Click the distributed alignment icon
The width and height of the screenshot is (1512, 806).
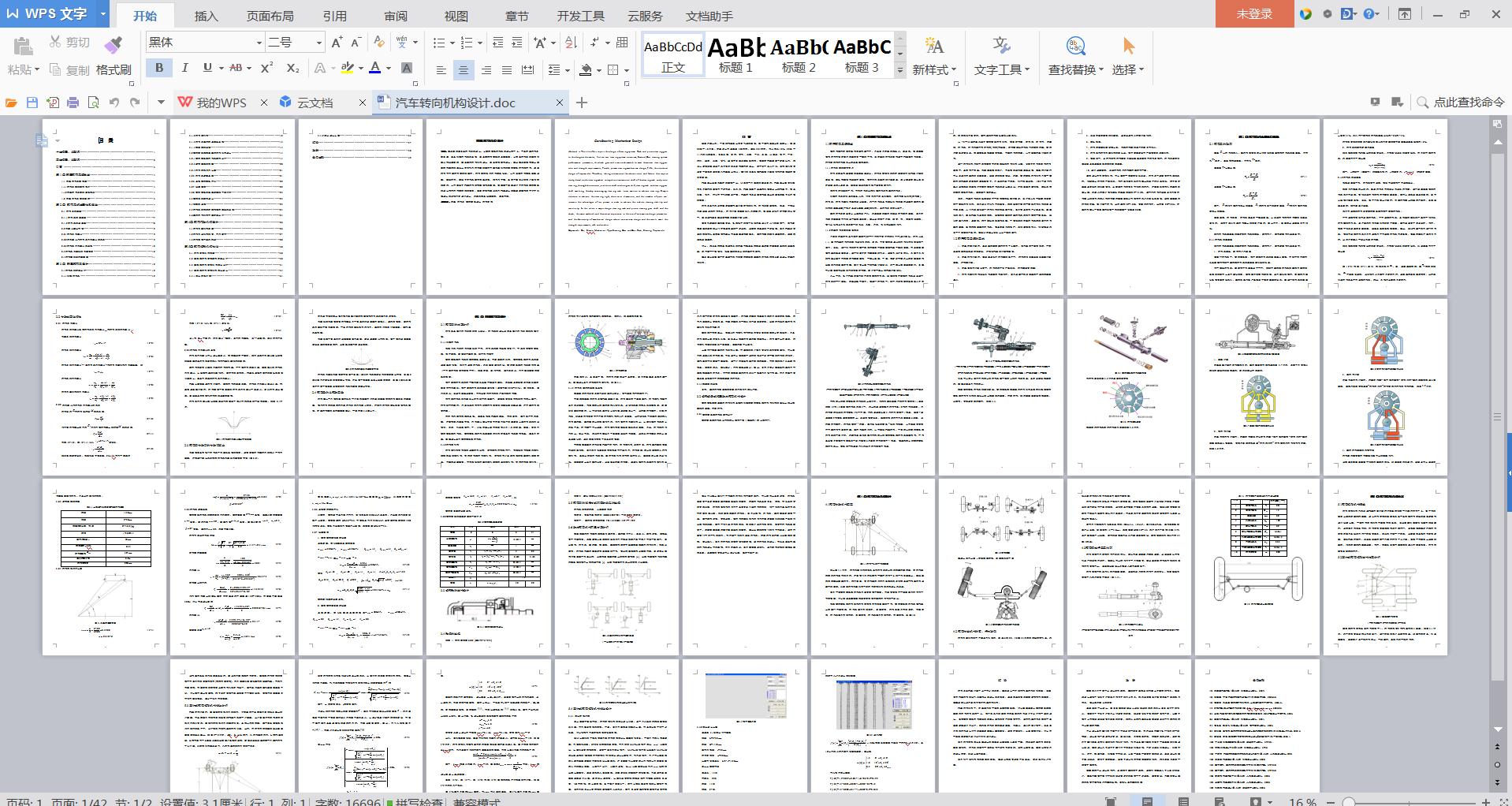pyautogui.click(x=528, y=70)
